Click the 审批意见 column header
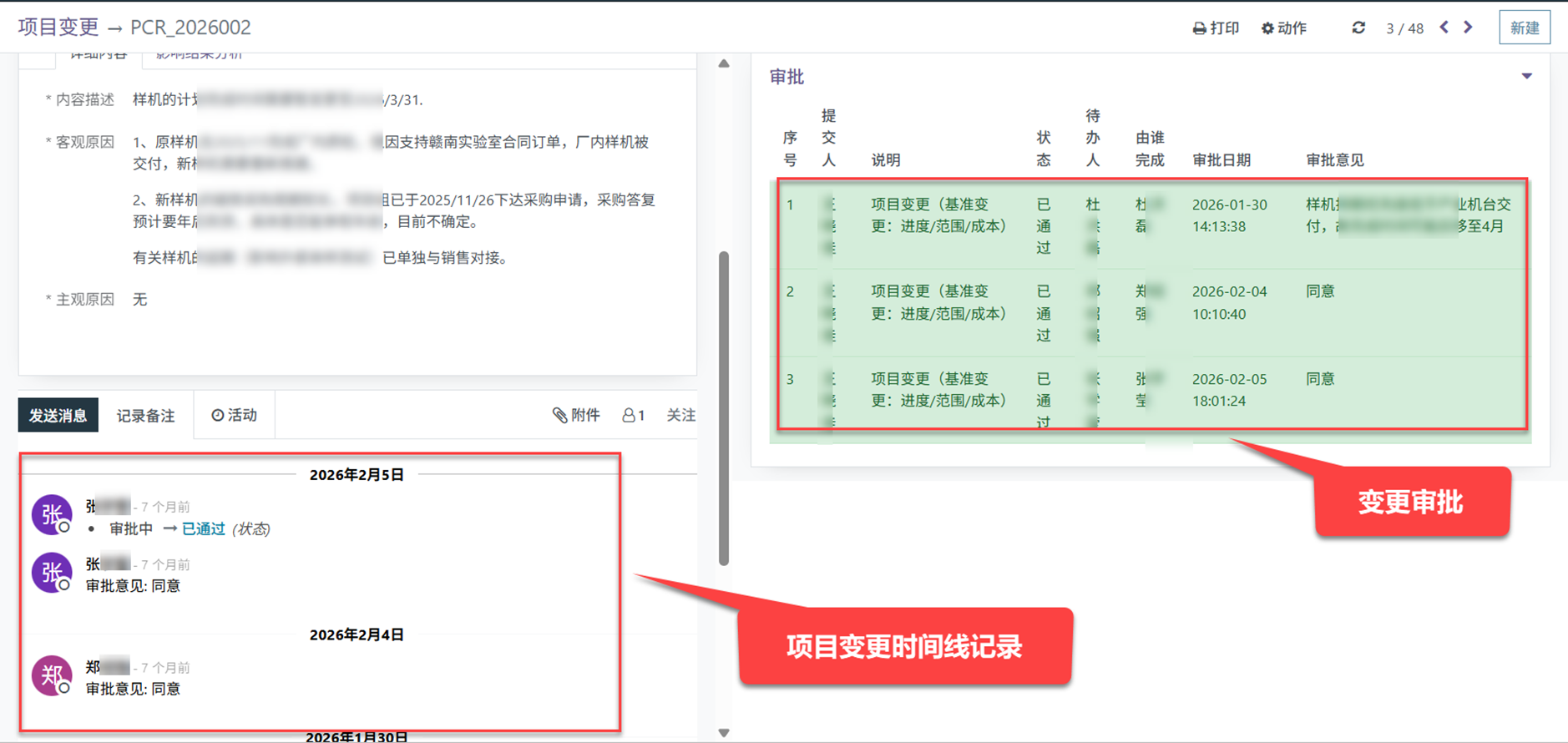Screen dimensions: 1568x743 point(1335,159)
